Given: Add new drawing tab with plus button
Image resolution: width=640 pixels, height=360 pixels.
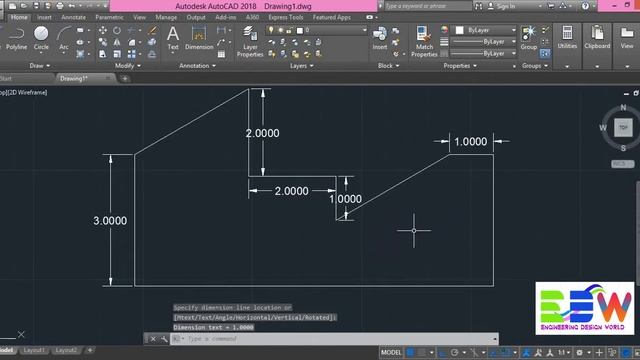Looking at the screenshot, I should [x=125, y=78].
